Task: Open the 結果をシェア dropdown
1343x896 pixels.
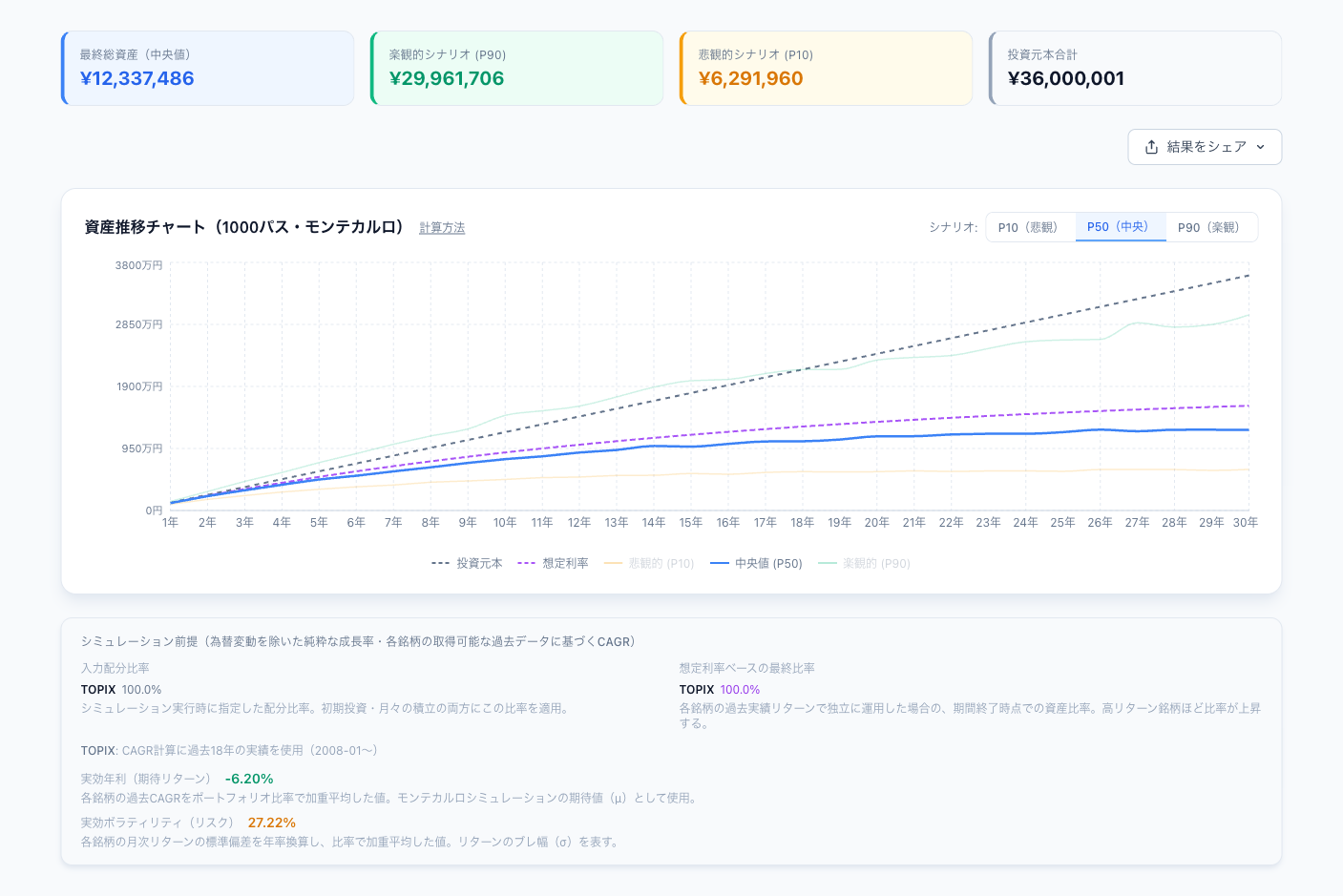Action: [x=1205, y=147]
